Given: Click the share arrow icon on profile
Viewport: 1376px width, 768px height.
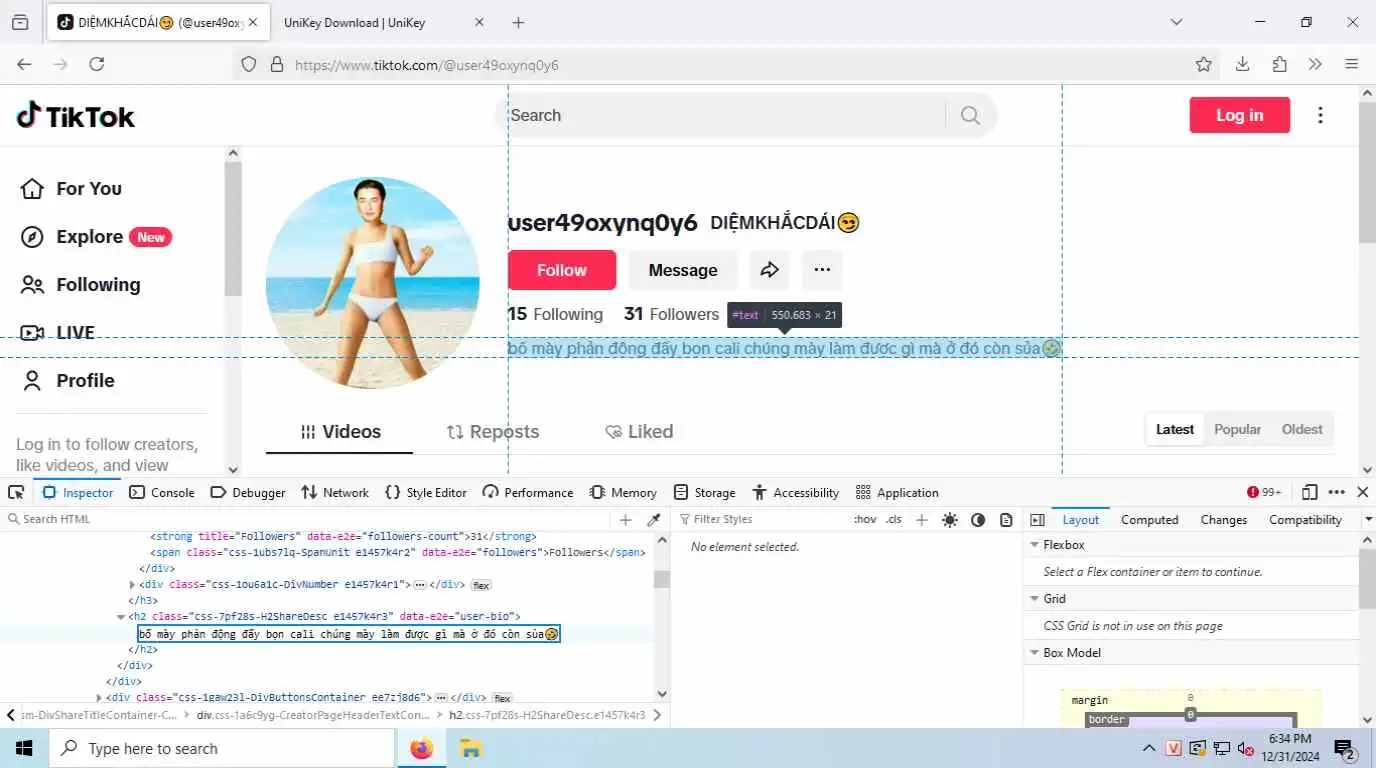Looking at the screenshot, I should [x=770, y=270].
